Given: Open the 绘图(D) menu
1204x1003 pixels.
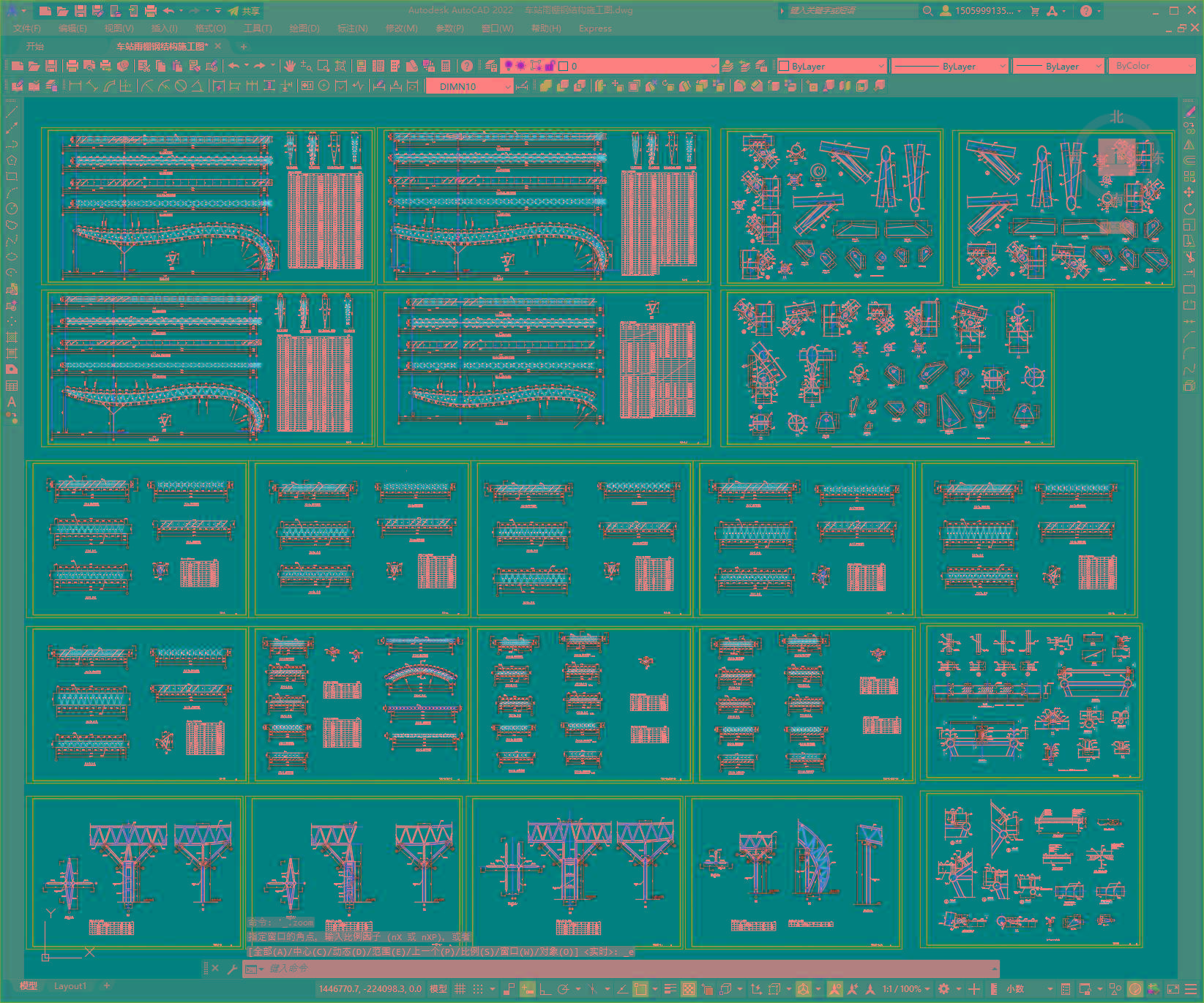Looking at the screenshot, I should [x=304, y=29].
